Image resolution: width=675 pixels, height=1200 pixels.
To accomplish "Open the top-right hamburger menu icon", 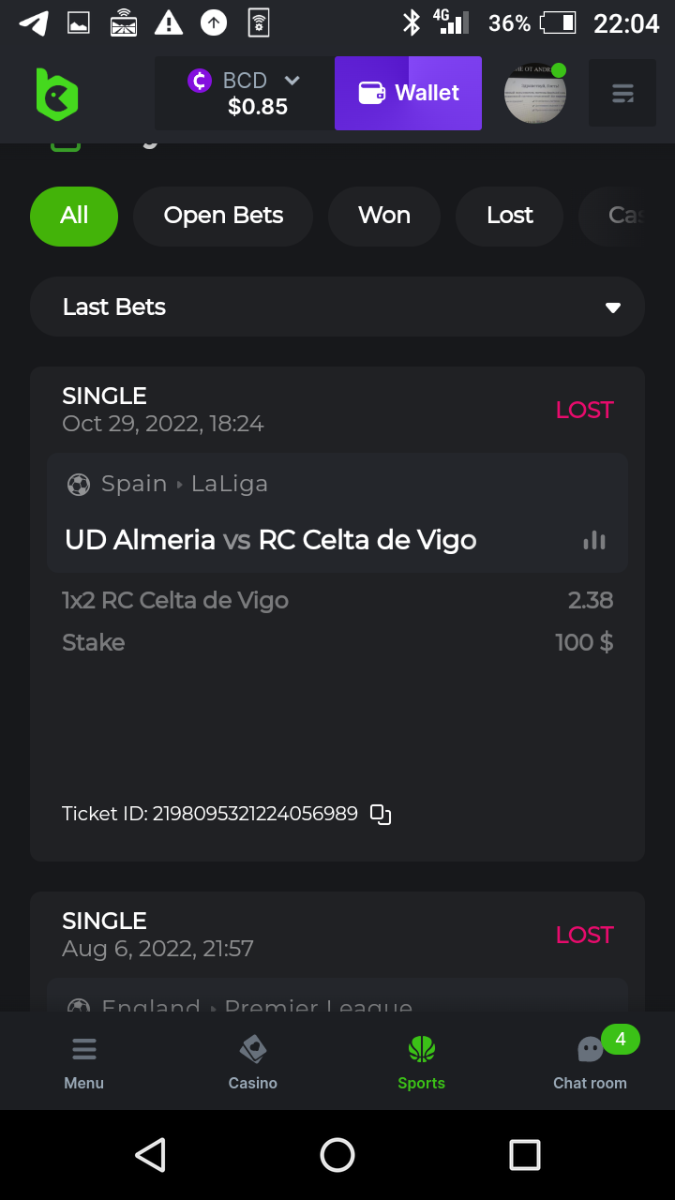I will (x=622, y=94).
